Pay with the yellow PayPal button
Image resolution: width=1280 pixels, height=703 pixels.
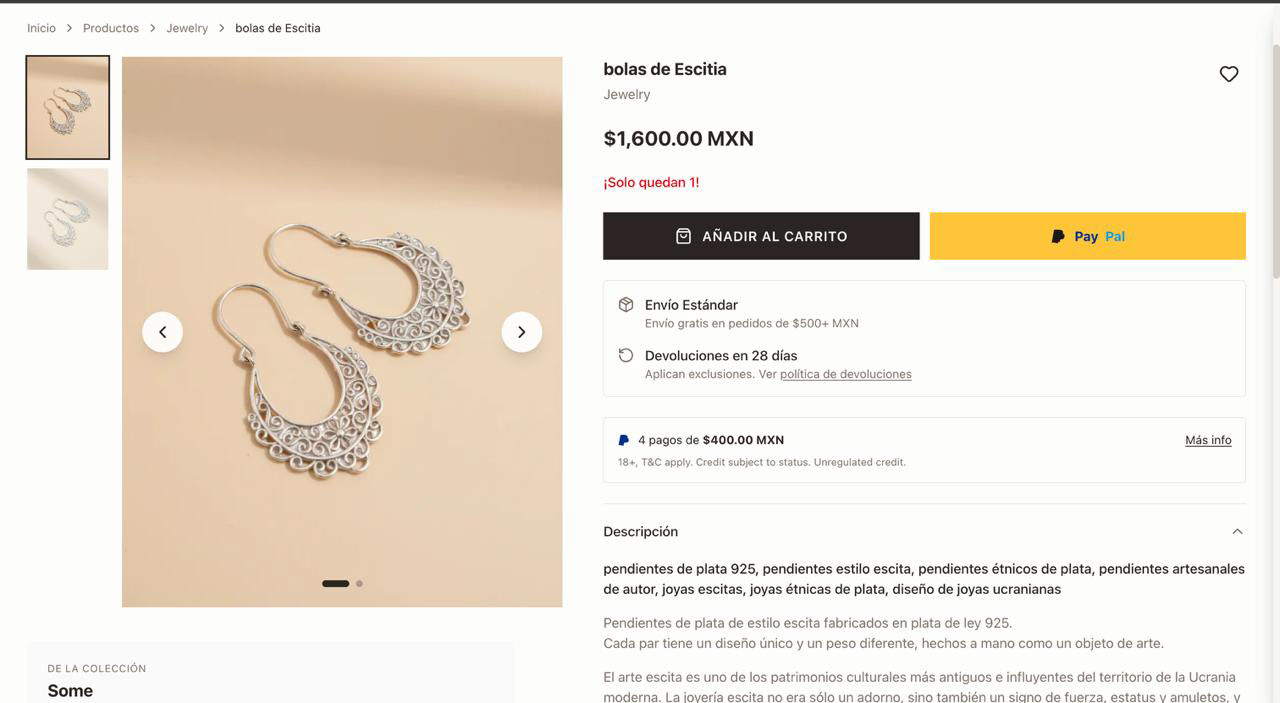pos(1087,236)
